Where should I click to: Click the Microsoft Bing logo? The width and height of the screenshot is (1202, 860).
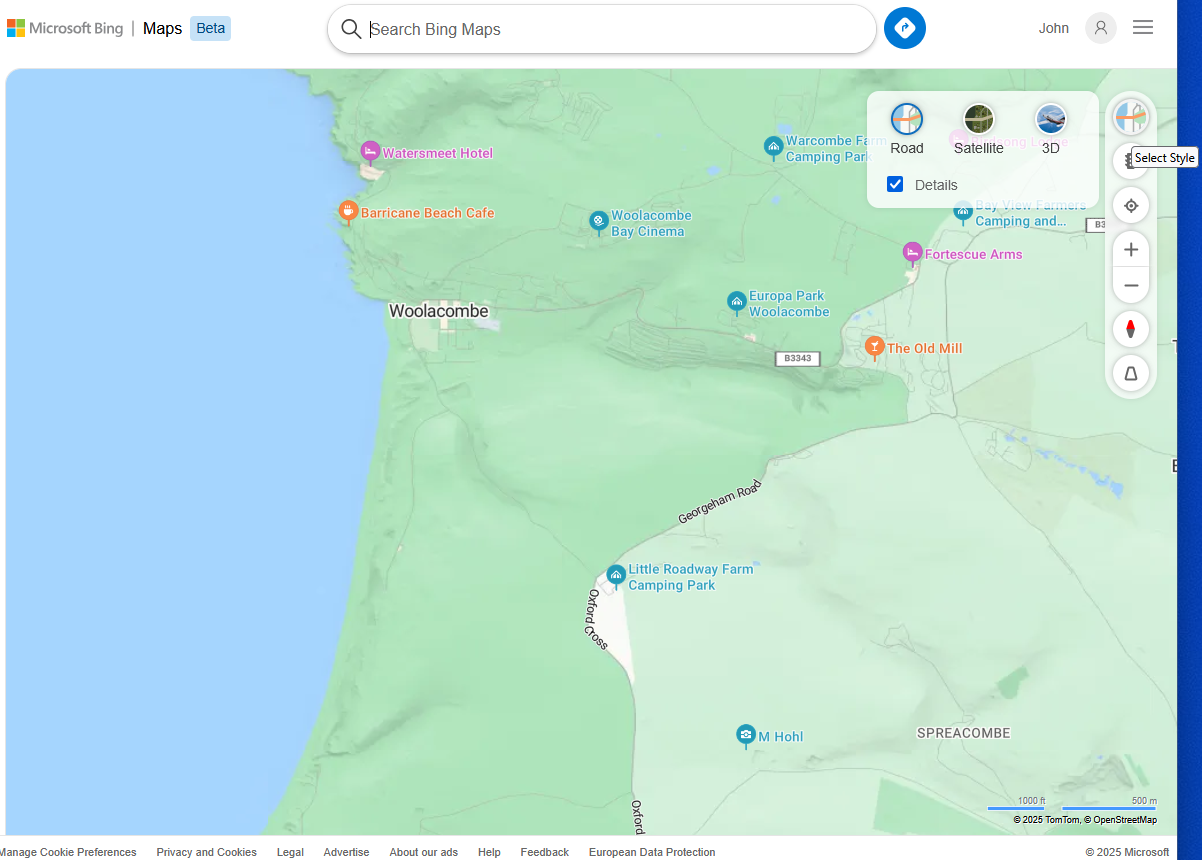(x=65, y=28)
